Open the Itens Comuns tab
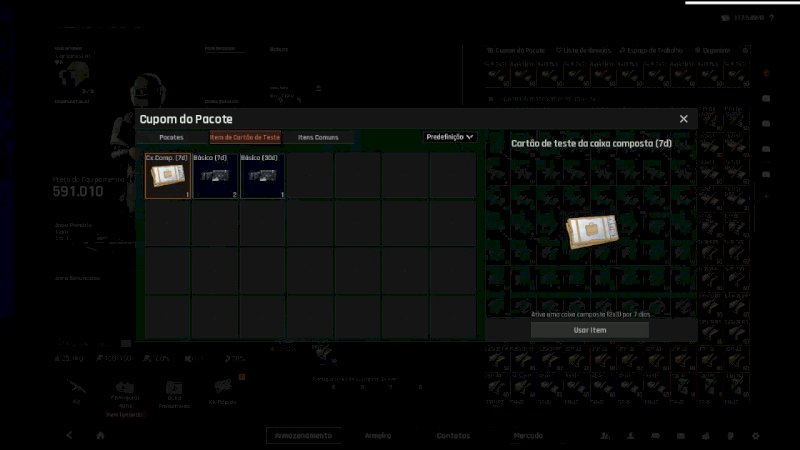 click(x=318, y=137)
